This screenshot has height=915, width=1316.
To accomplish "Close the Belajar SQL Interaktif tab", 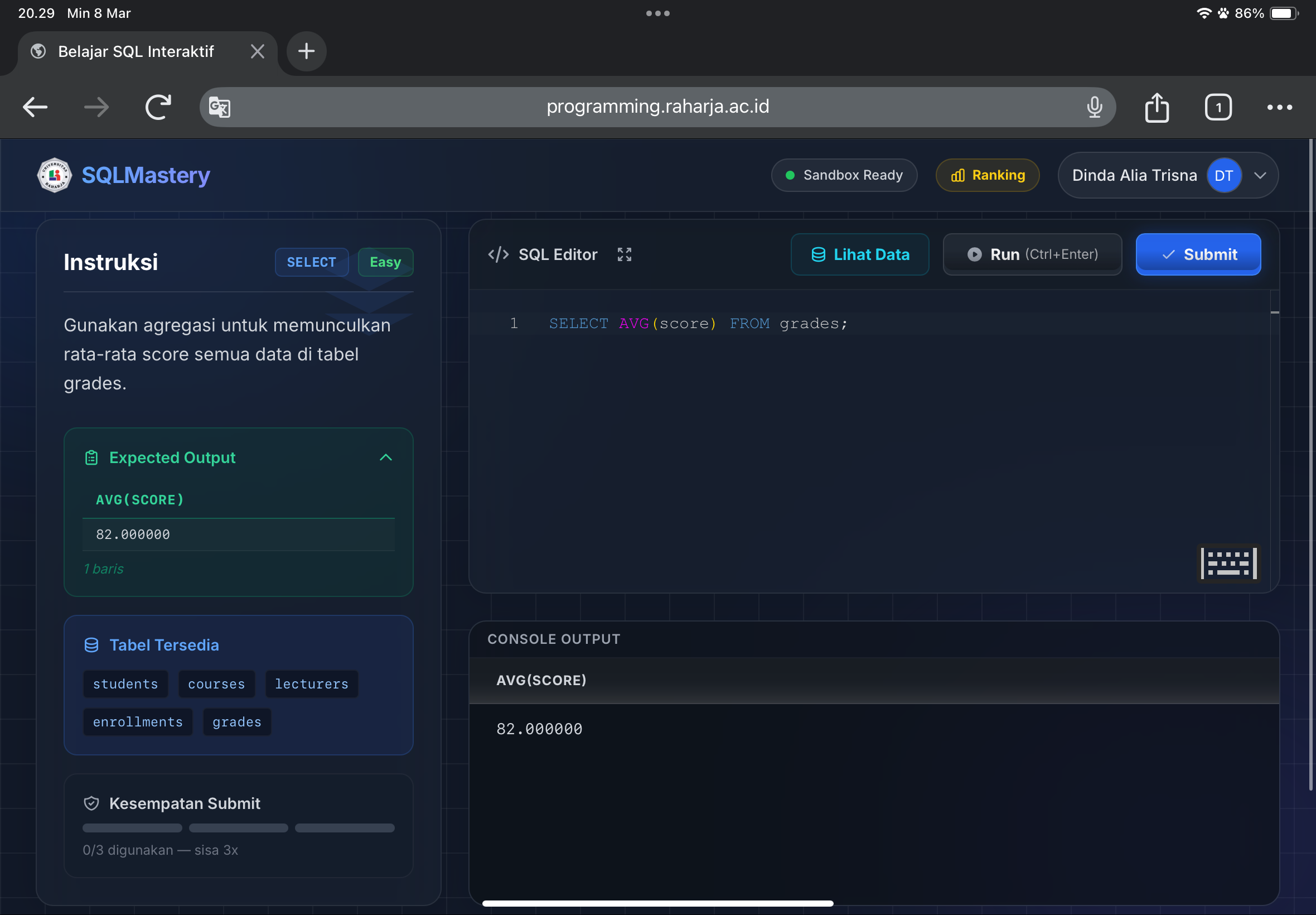I will tap(257, 51).
